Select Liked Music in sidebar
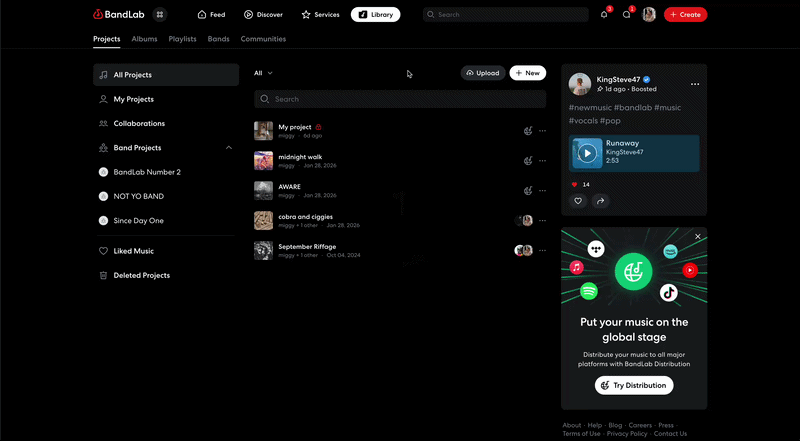 coord(133,251)
